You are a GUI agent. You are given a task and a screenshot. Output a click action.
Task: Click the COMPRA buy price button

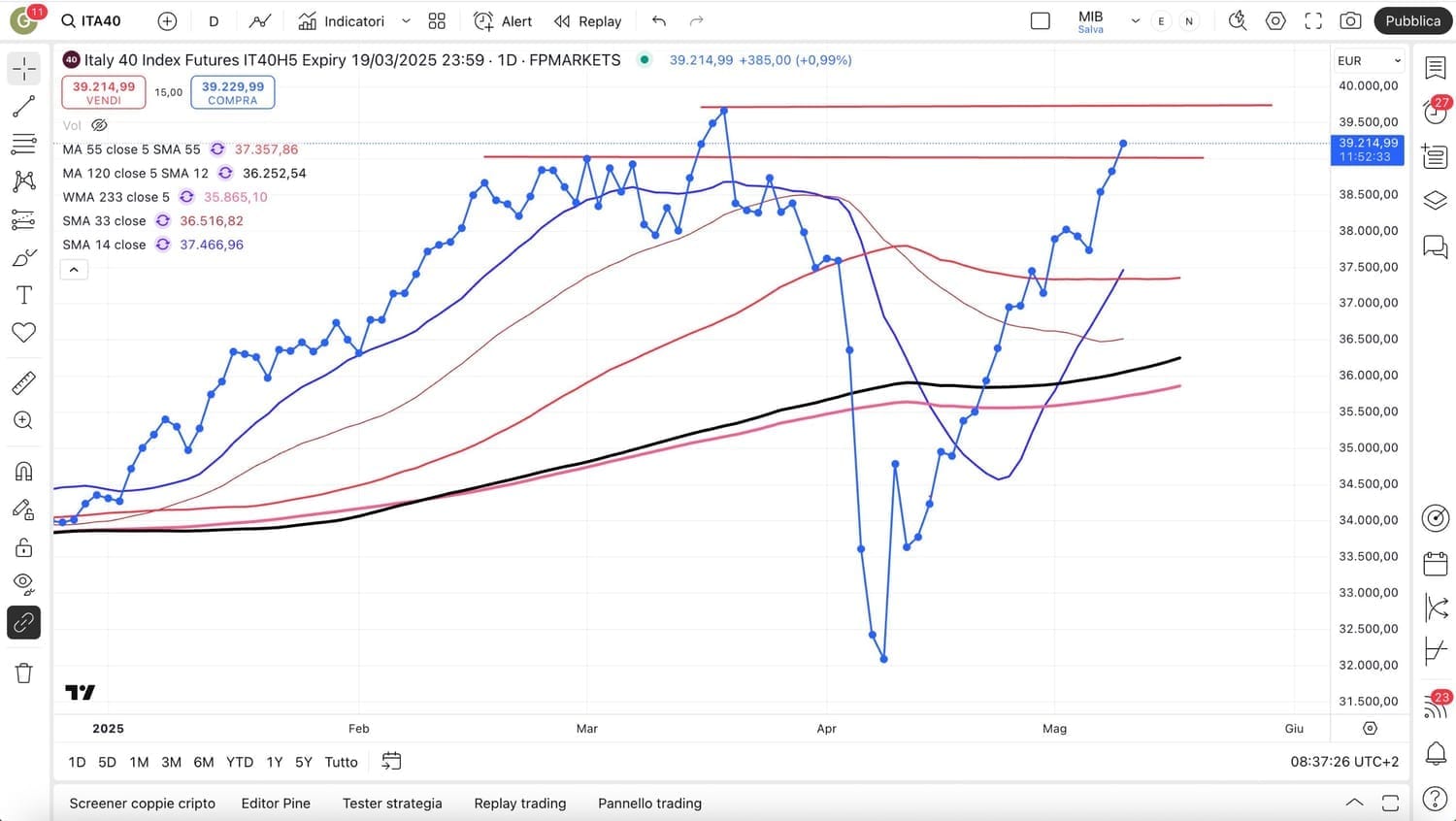coord(233,92)
